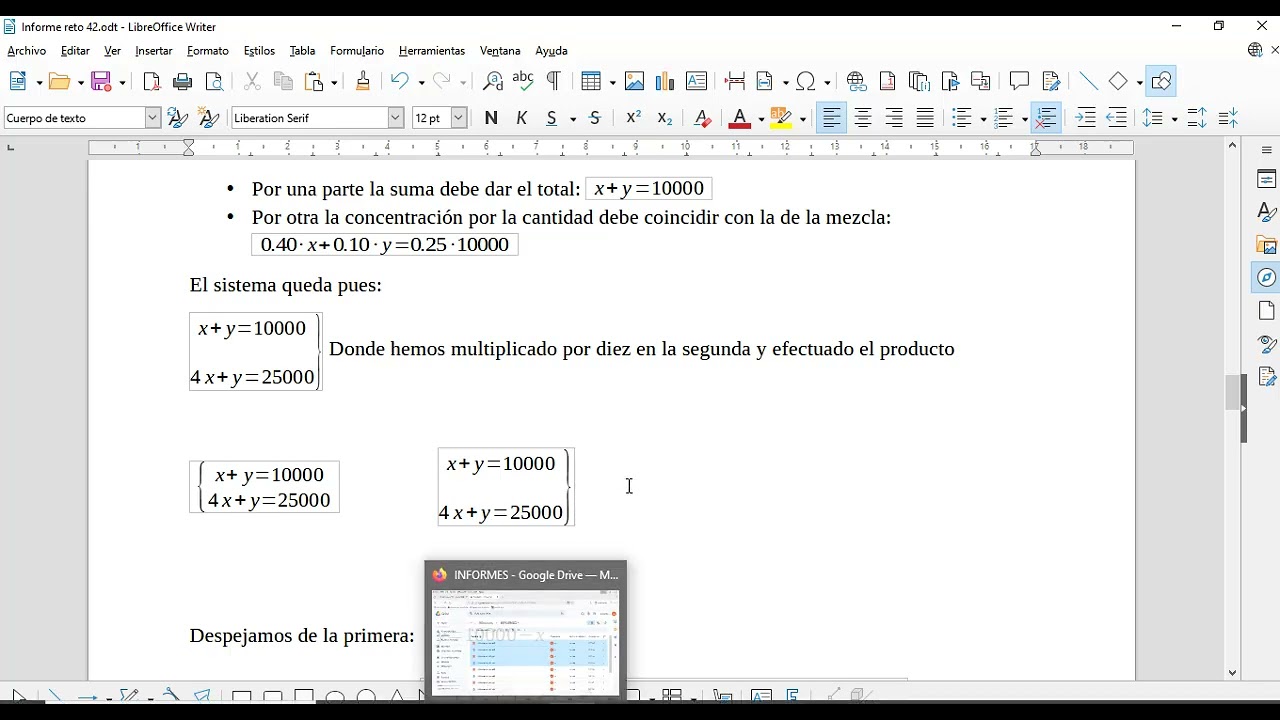Align paragraph left
The image size is (1280, 720).
click(x=831, y=118)
